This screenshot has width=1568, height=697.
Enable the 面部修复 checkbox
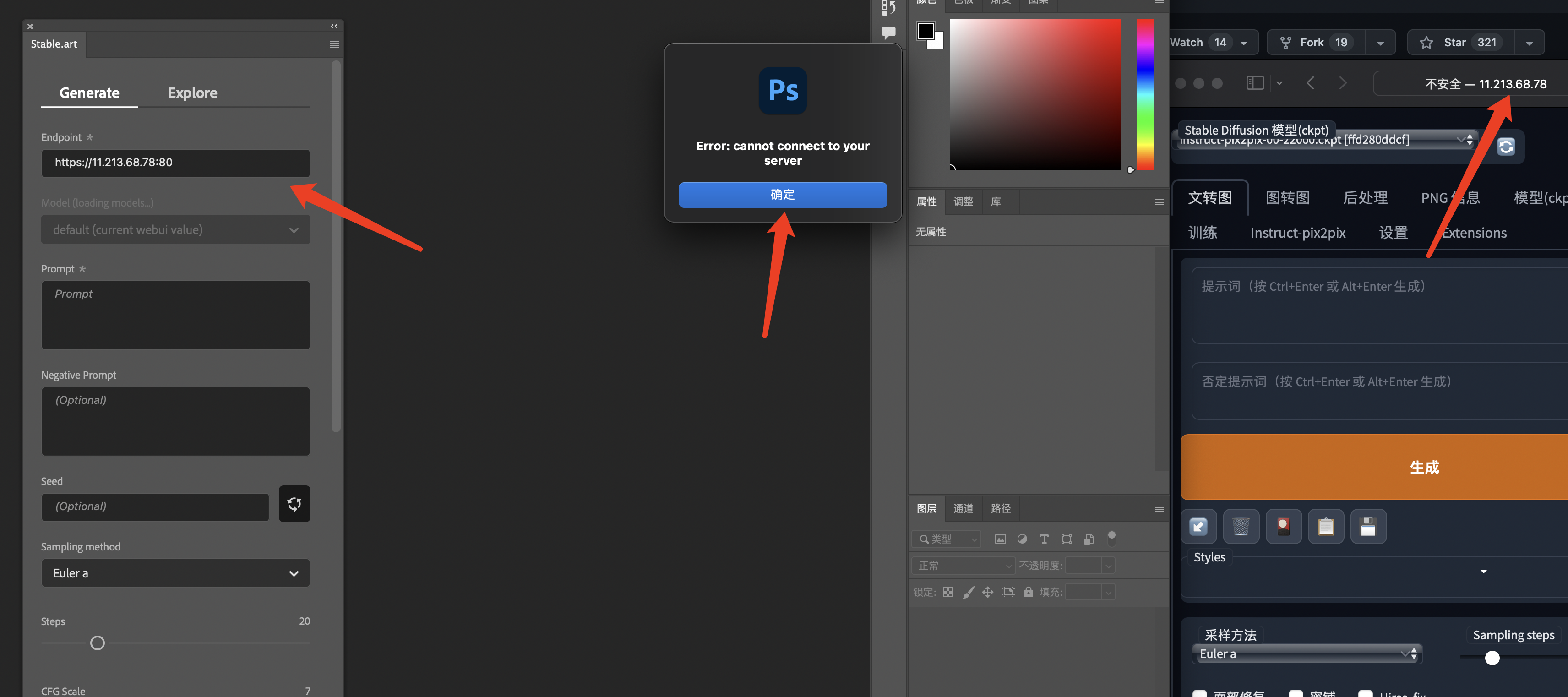click(1199, 693)
